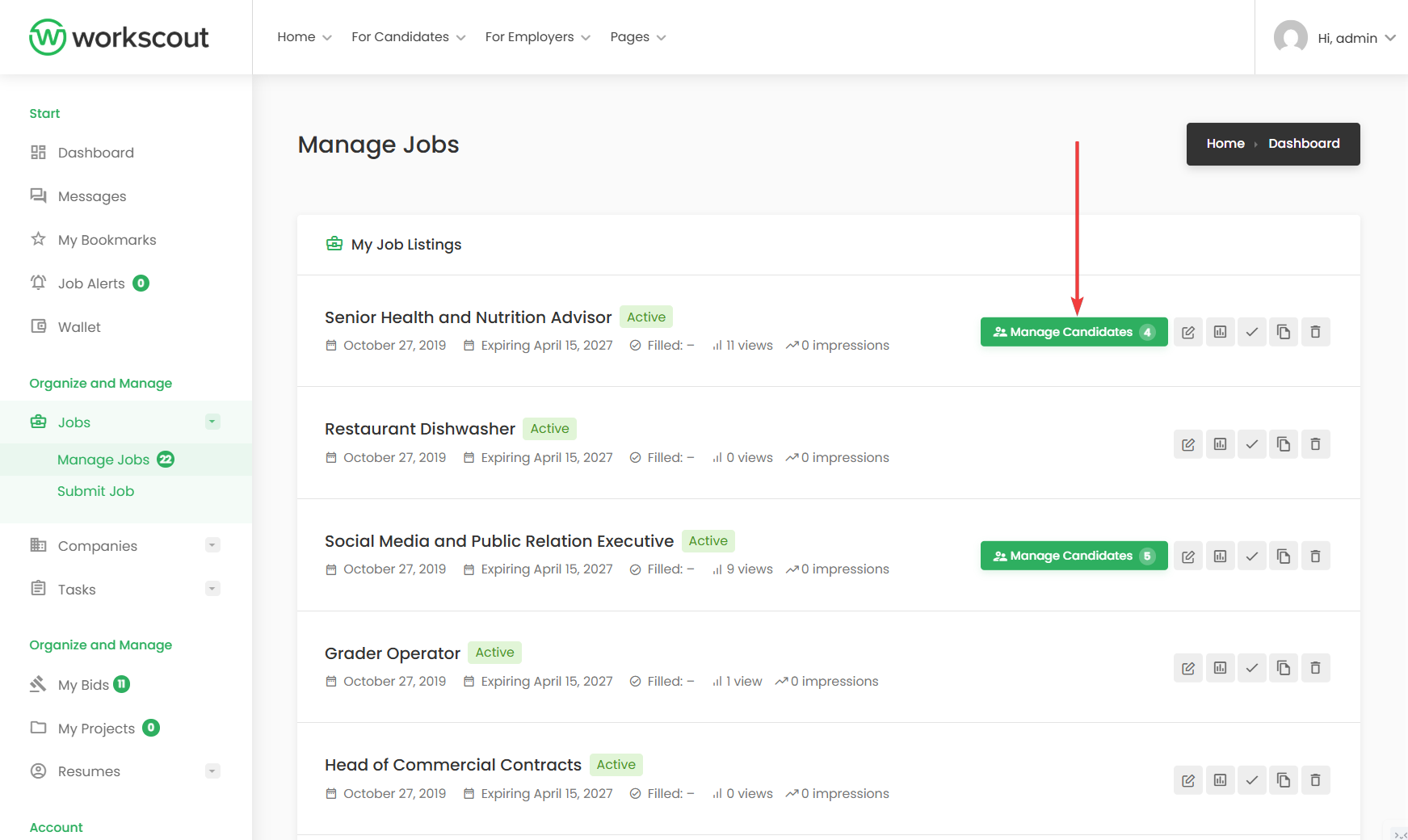Expand the Resumes sidebar section
Screen dimensions: 1408x840
coord(212,771)
